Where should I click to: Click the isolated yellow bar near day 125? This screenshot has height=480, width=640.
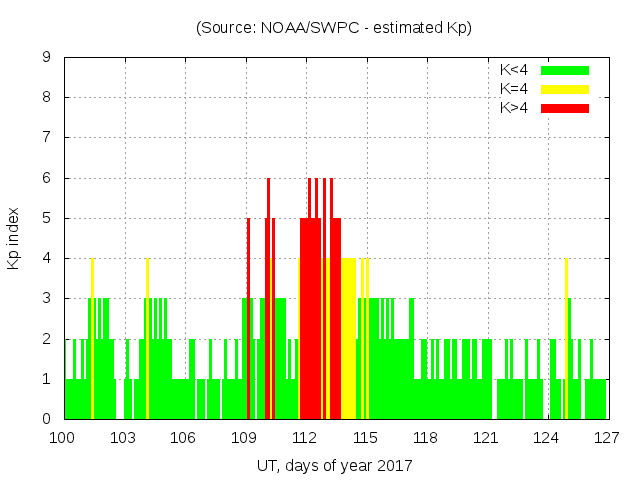pos(566,340)
